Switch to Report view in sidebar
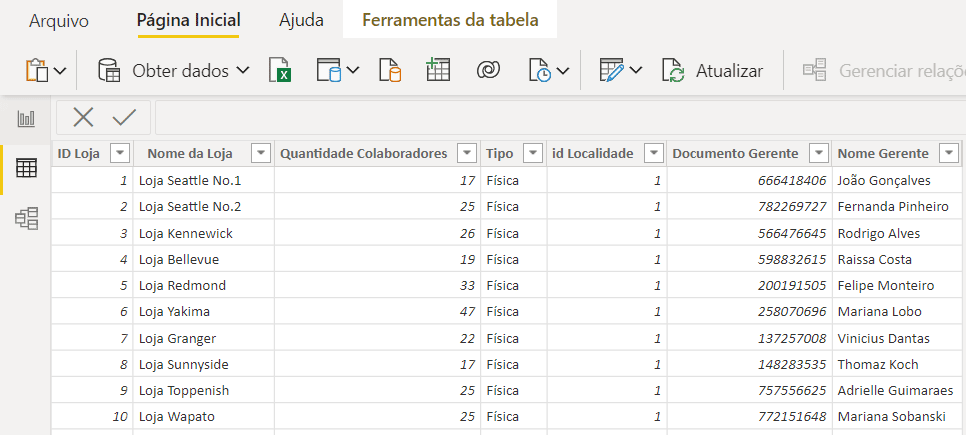Viewport: 966px width, 435px height. click(26, 118)
